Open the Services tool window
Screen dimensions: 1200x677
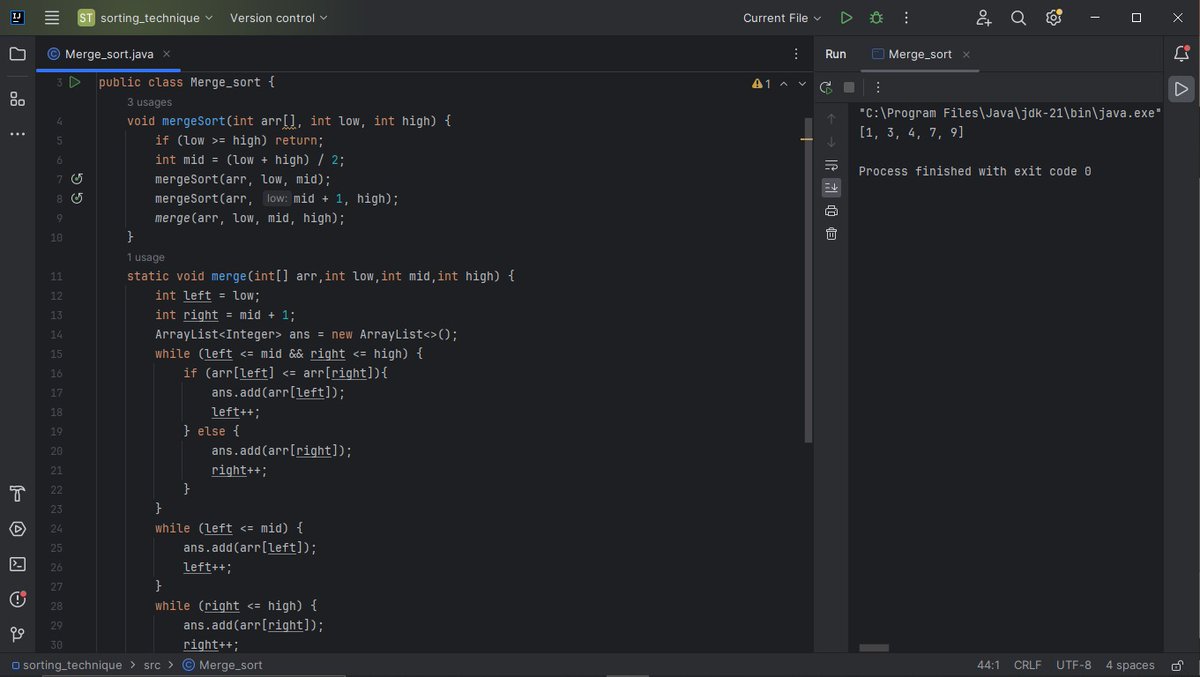pyautogui.click(x=16, y=528)
